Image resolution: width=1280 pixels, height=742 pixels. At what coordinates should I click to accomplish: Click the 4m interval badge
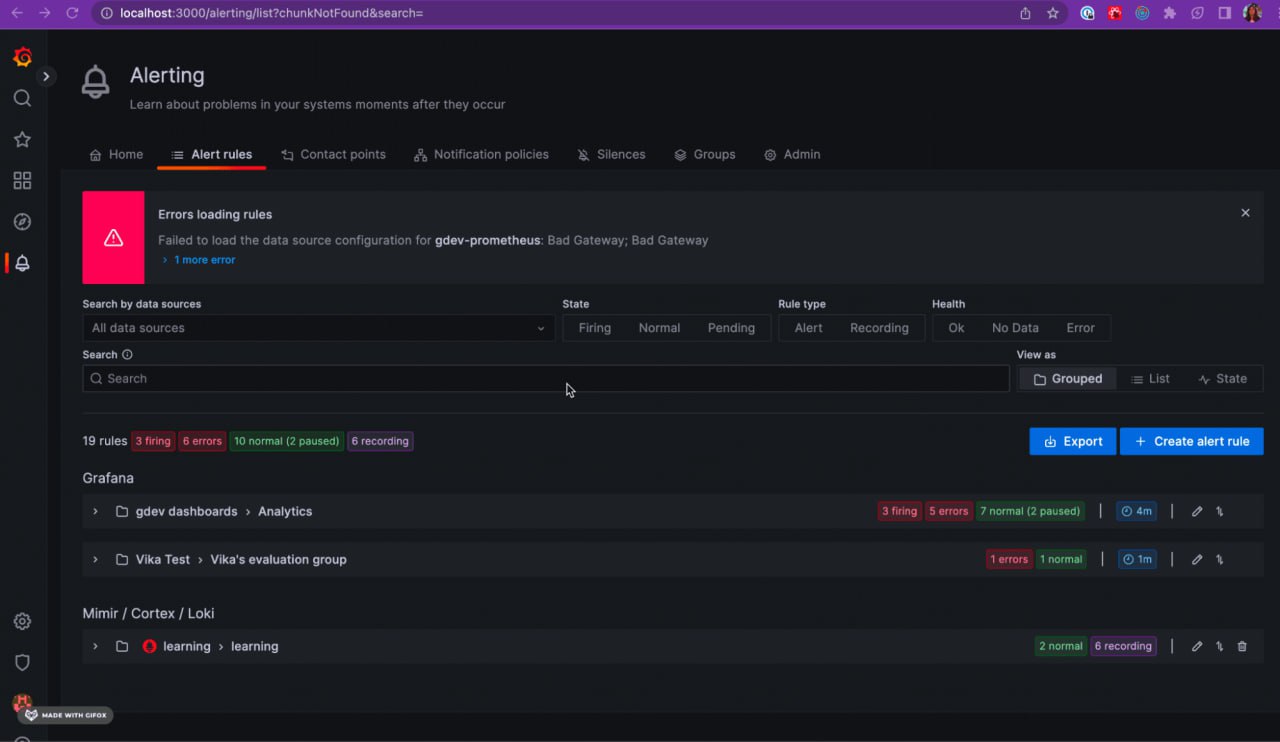[x=1136, y=511]
